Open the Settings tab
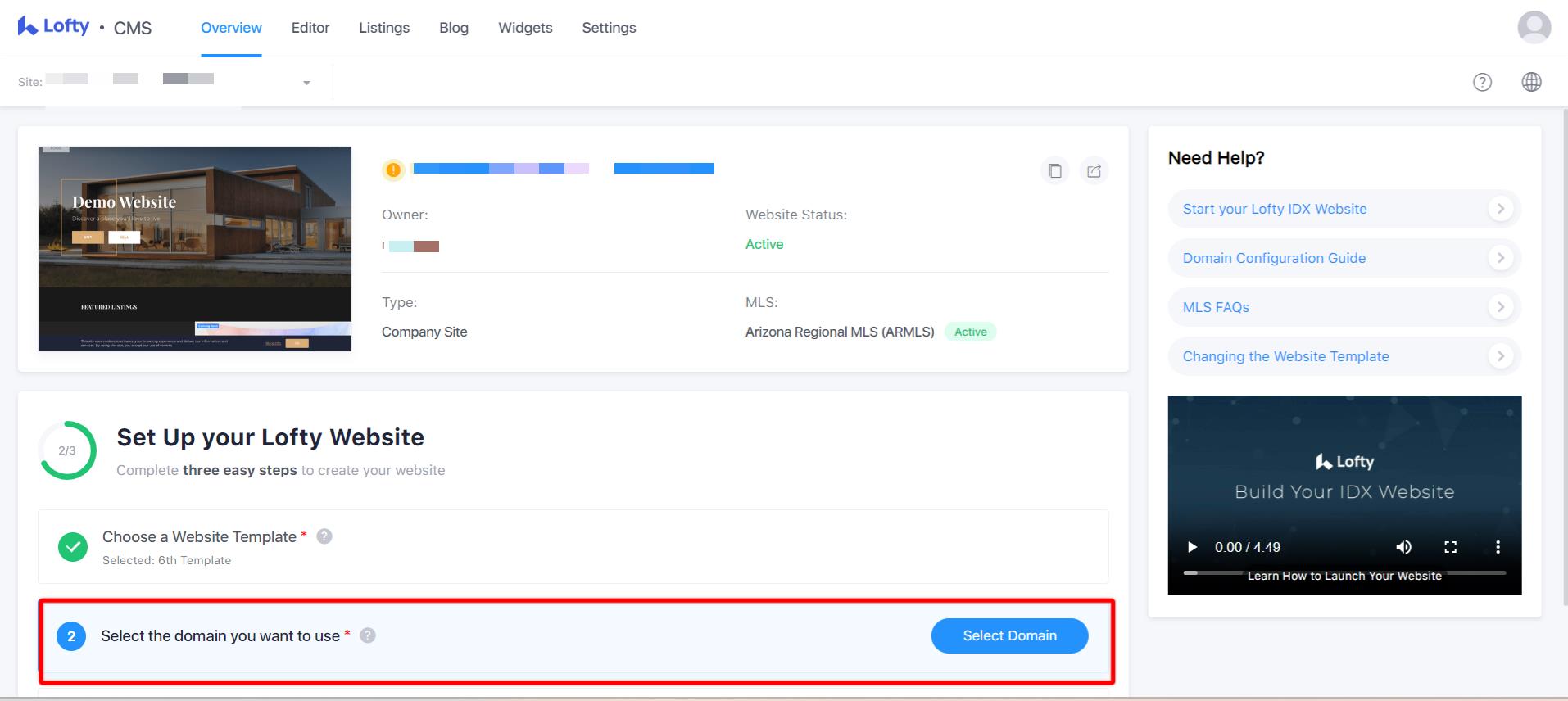 pyautogui.click(x=609, y=28)
